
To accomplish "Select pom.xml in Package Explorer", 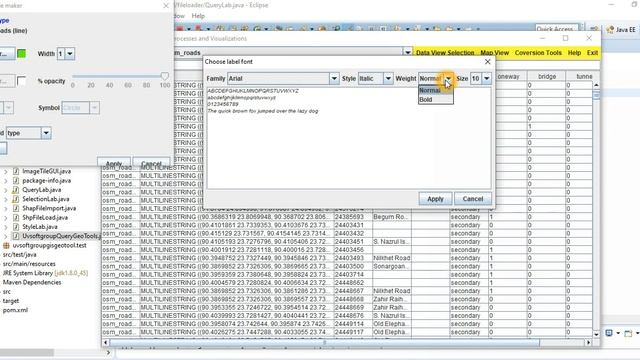I will point(15,310).
